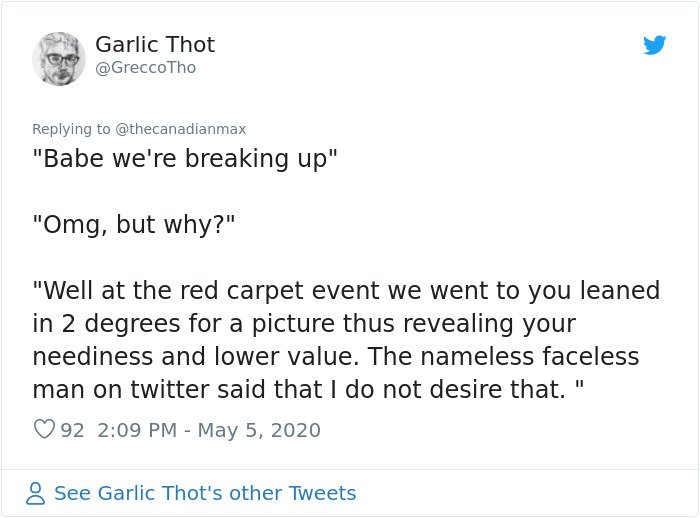Click the "Replying to" label
Viewport: 700px width, 518px height.
point(72,129)
